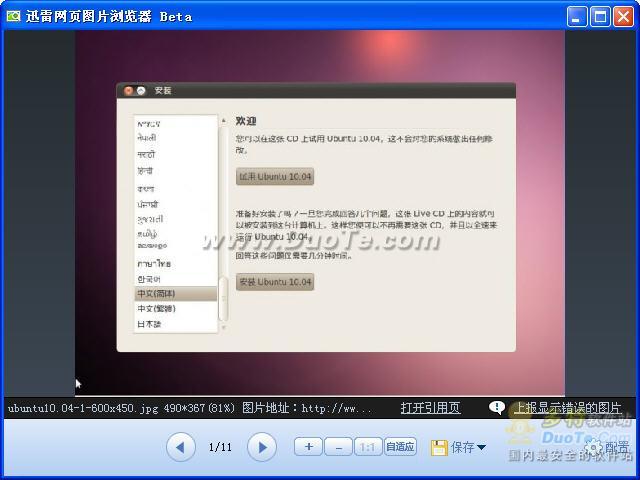Screen dimensions: 640x480
Task: Go to the next image with right arrow
Action: click(262, 447)
